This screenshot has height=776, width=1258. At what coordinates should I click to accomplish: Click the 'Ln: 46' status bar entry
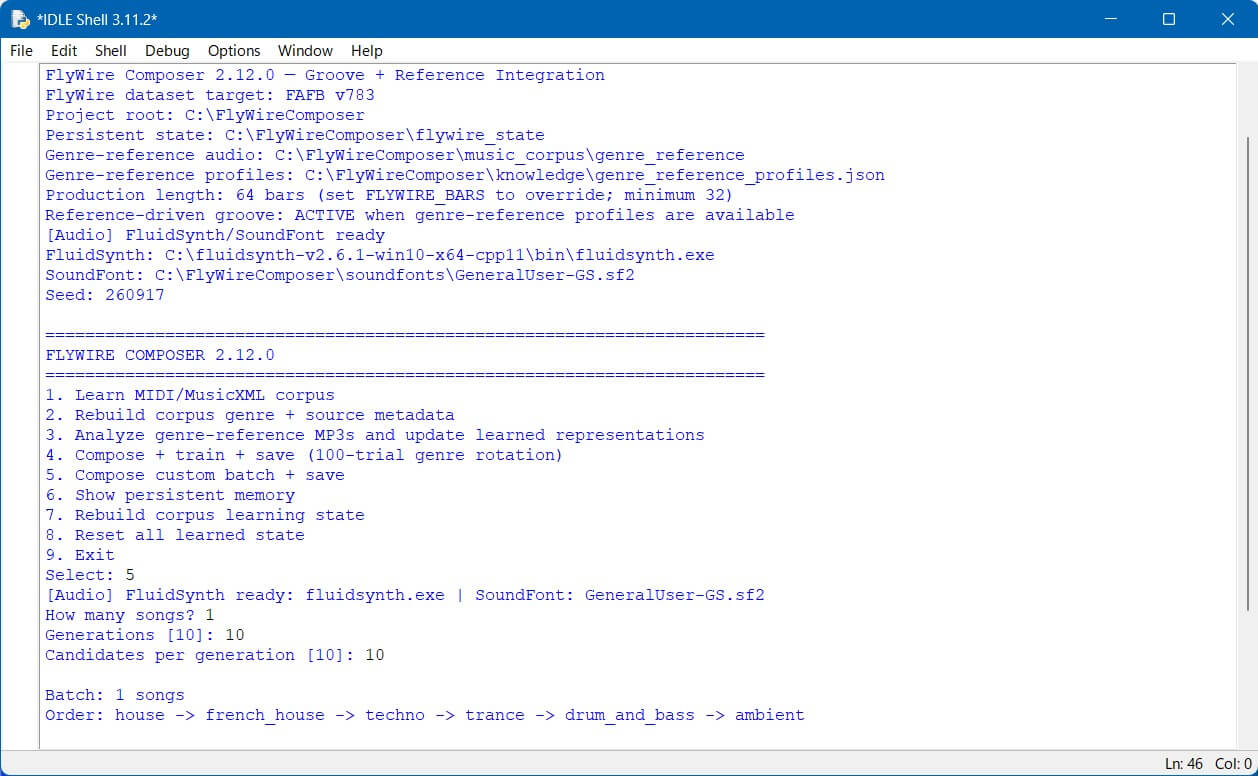coord(1183,764)
